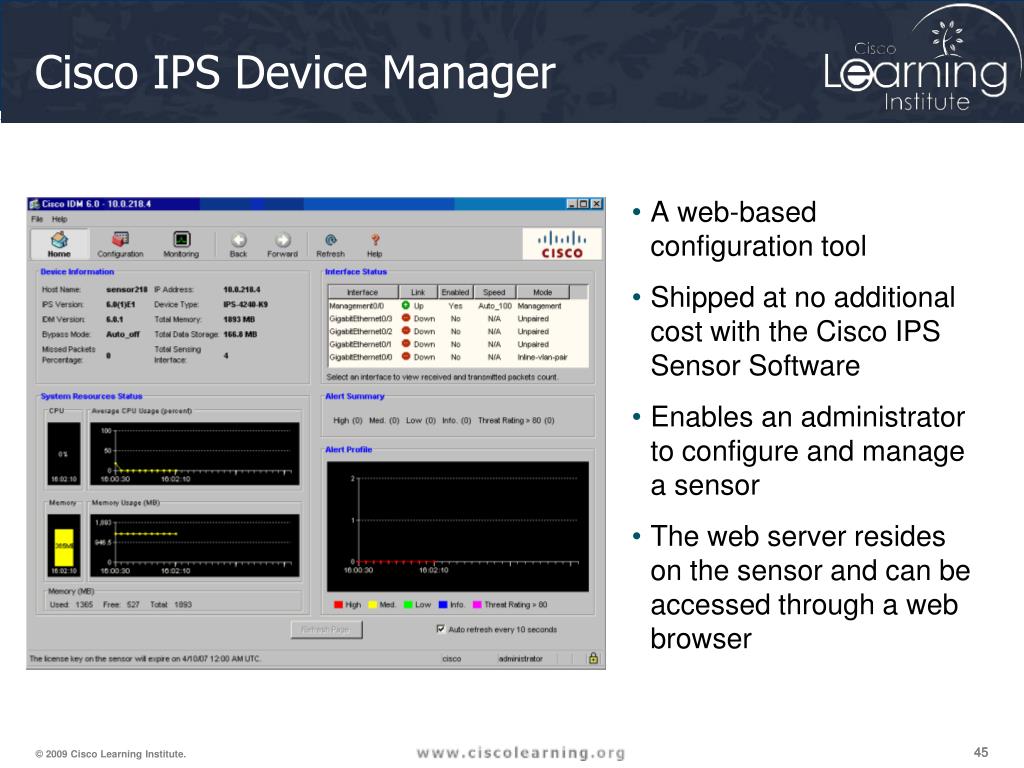Select the Monitoring toolbar icon
This screenshot has height=768, width=1024.
tap(181, 244)
